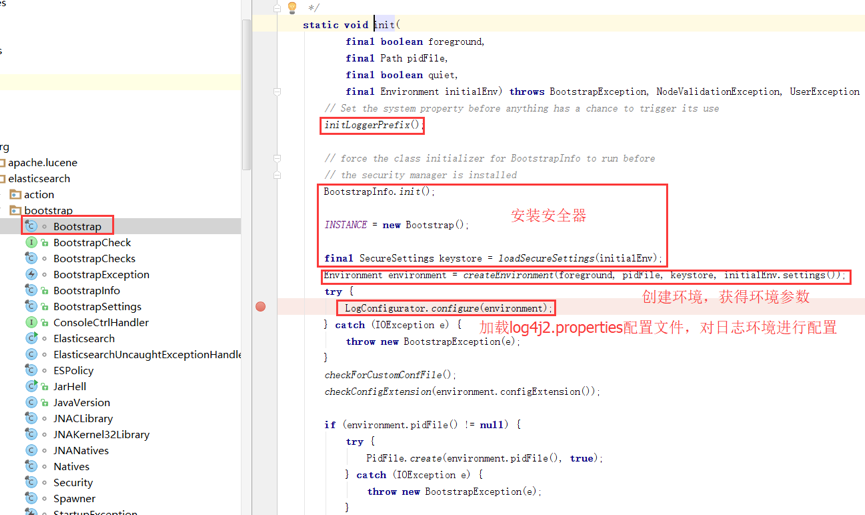Click the bootstrap package folder icon

point(15,210)
